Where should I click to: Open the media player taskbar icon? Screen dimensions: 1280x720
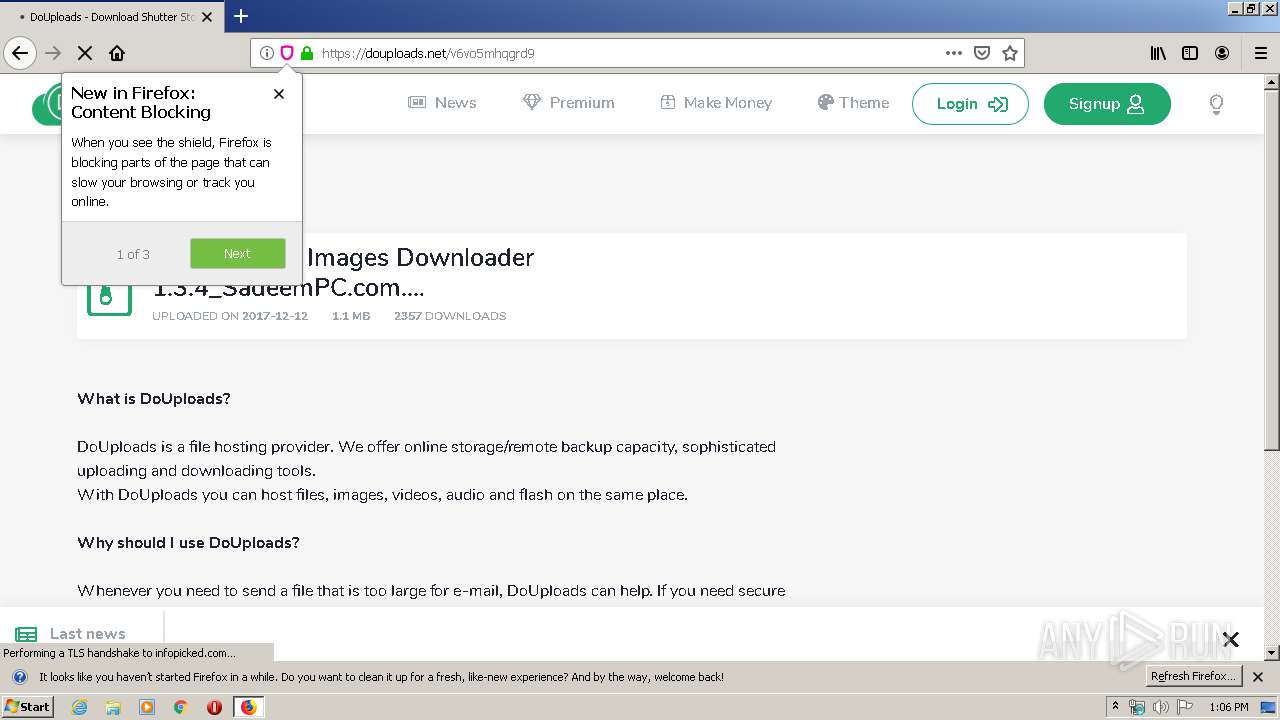(147, 707)
